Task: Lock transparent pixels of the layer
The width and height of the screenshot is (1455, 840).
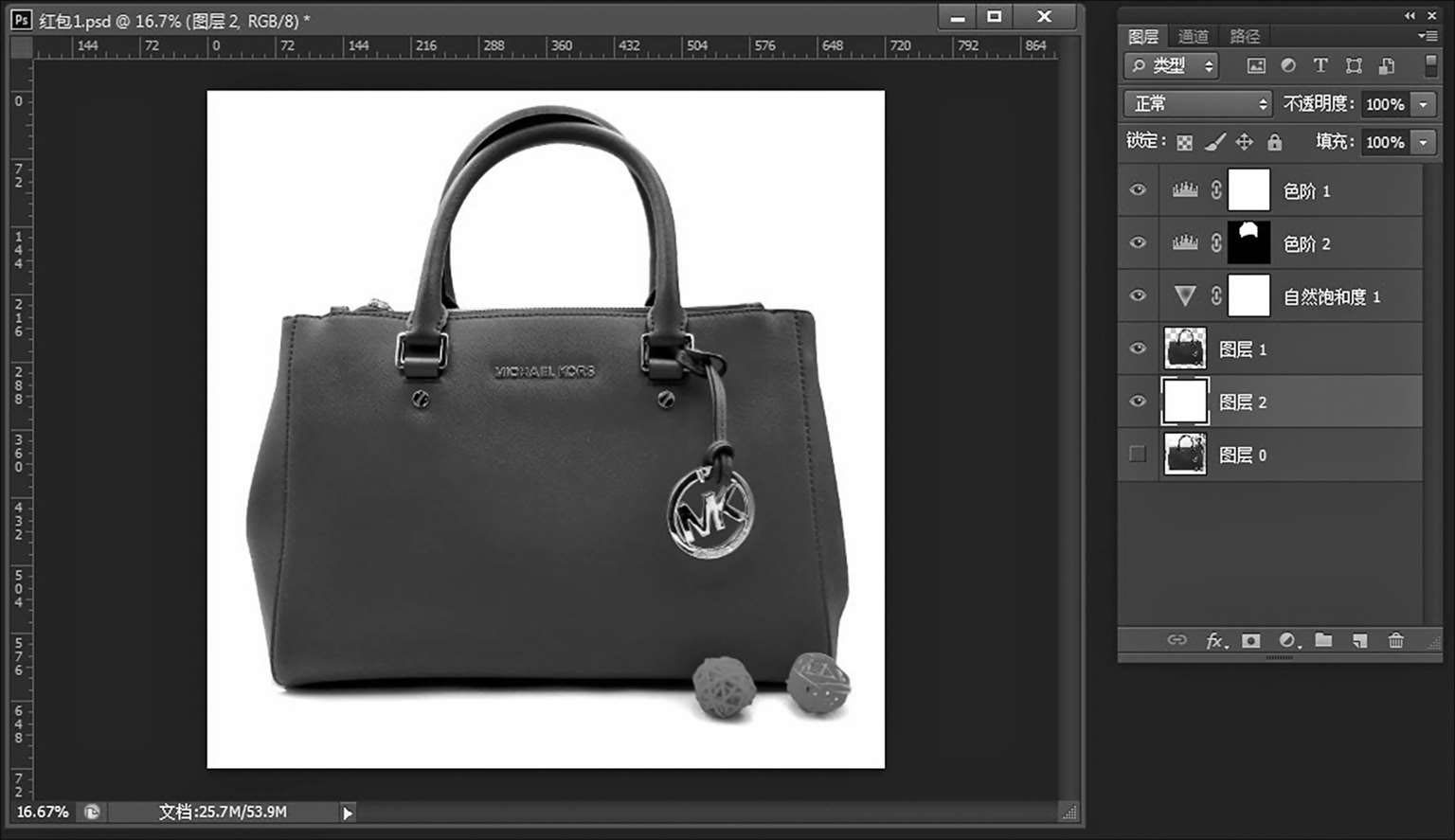Action: 1184,142
